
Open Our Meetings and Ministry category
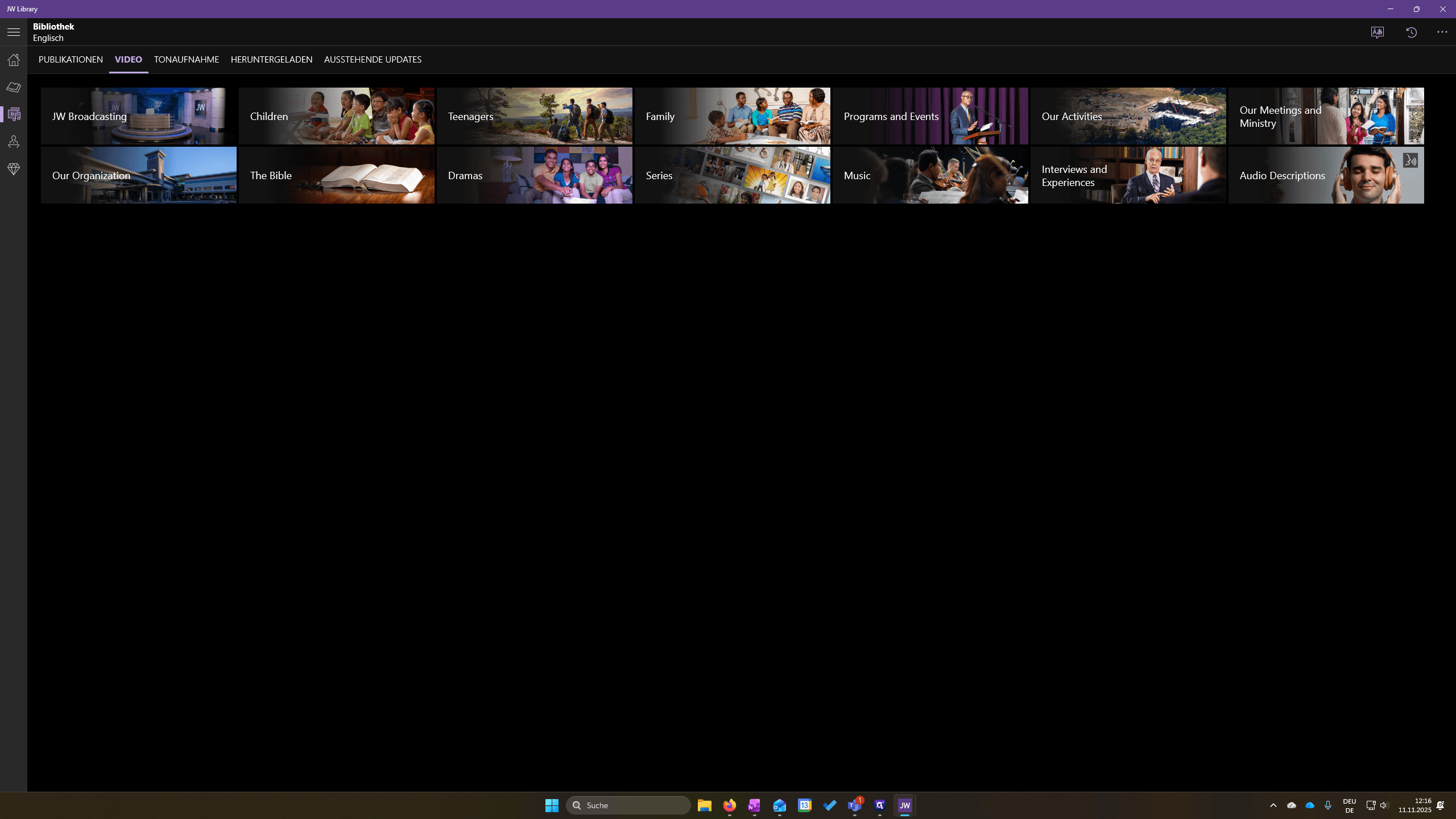[x=1326, y=116]
